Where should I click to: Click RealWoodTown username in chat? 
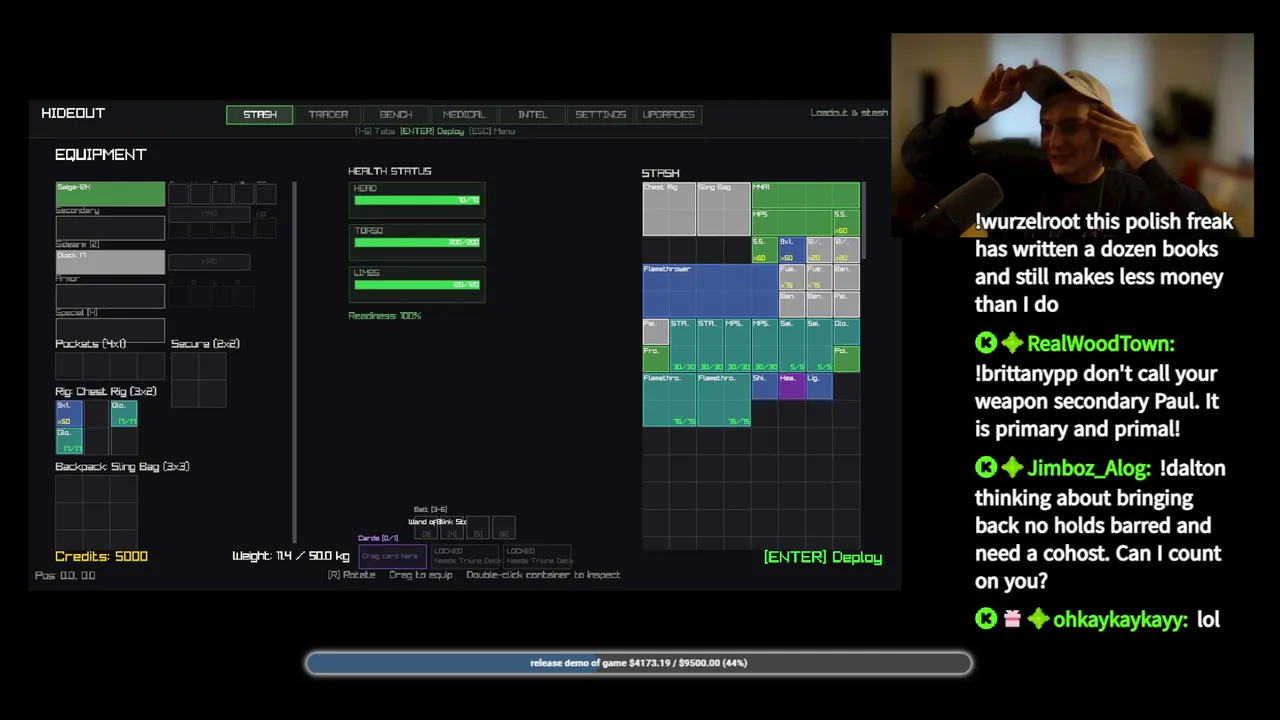[1100, 344]
